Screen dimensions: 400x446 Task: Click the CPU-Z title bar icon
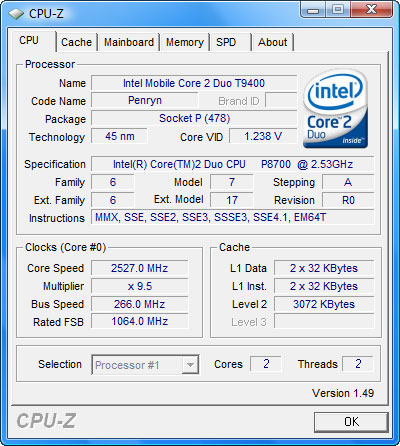pyautogui.click(x=16, y=14)
